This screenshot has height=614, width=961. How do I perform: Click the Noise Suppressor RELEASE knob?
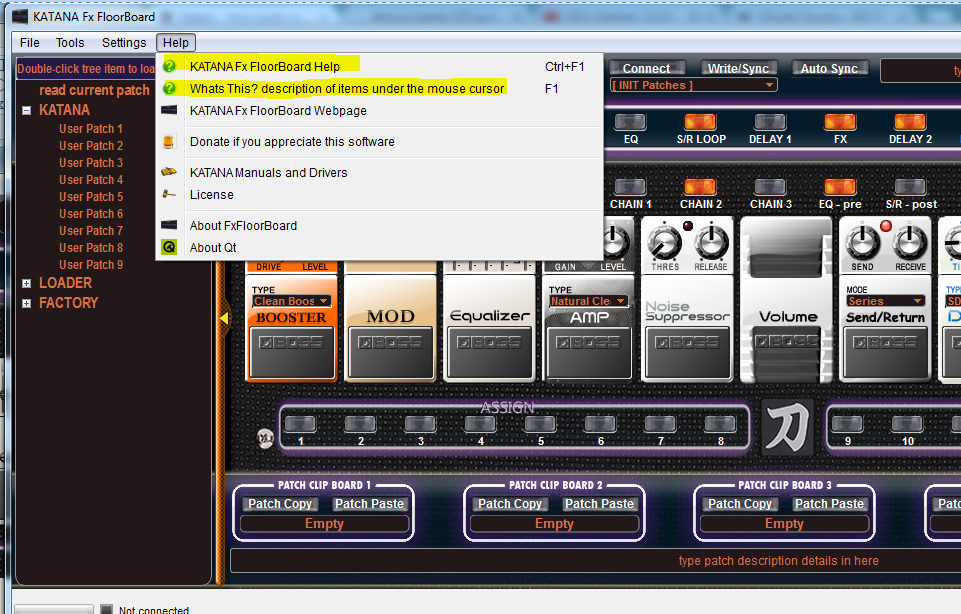coord(711,243)
